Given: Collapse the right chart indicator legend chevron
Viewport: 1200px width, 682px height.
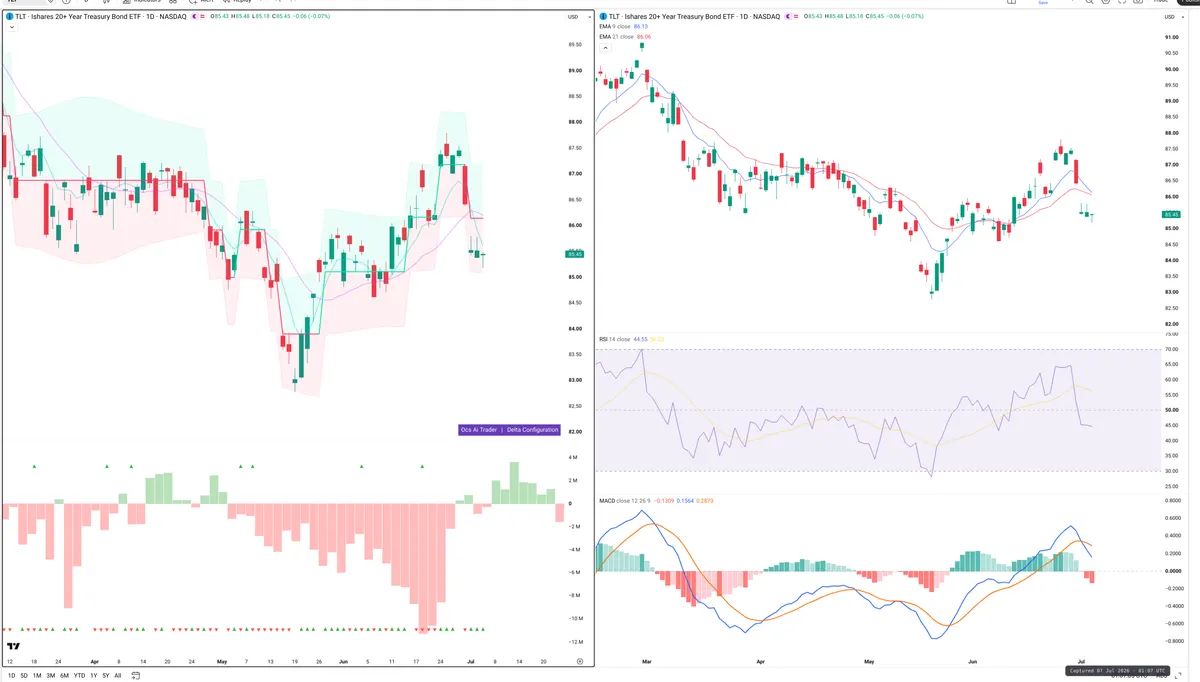Looking at the screenshot, I should click(x=603, y=46).
